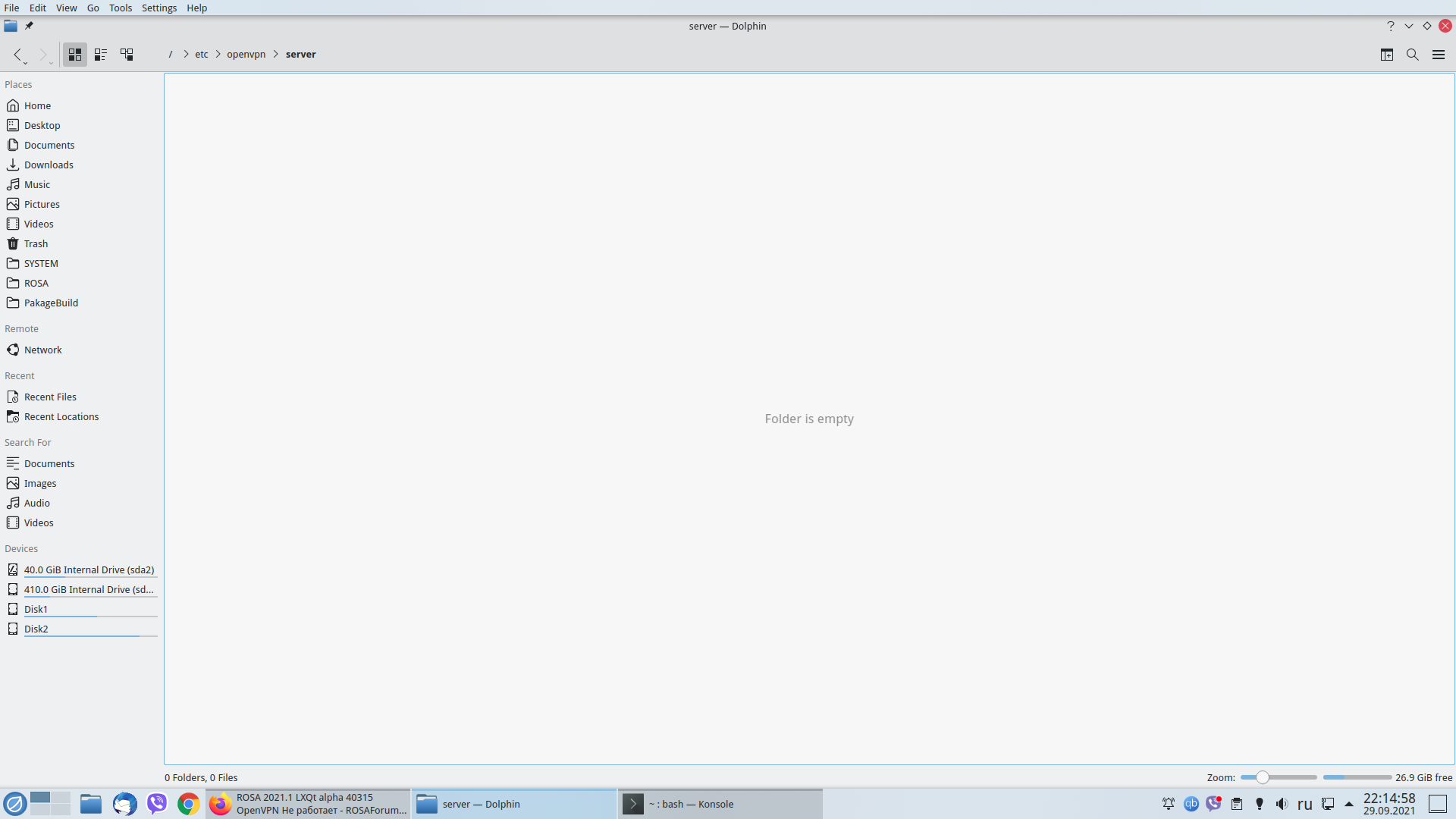This screenshot has height=819, width=1456.
Task: Adjust the Zoom slider handle
Action: click(1262, 777)
